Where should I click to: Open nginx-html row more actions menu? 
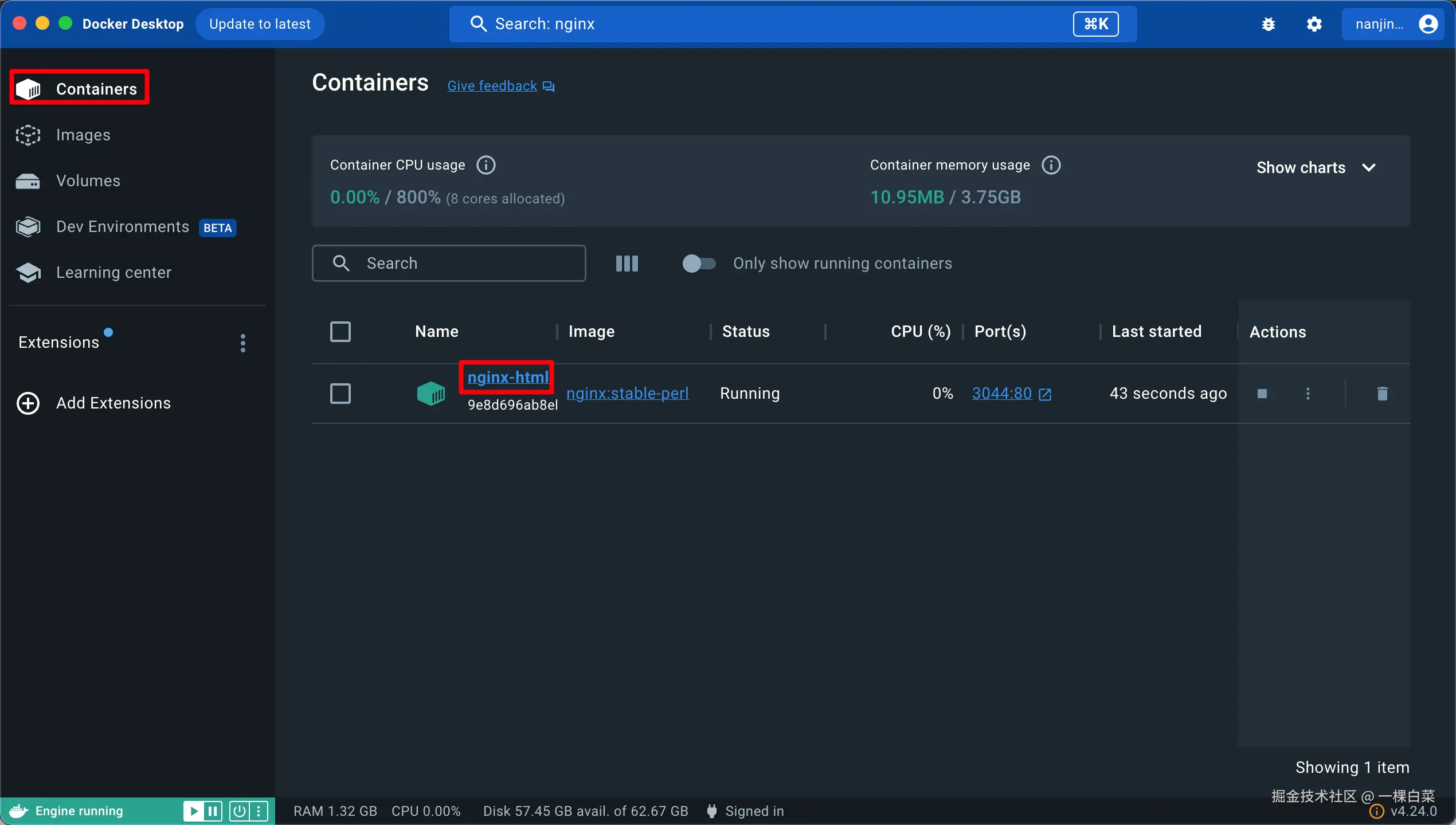1308,394
